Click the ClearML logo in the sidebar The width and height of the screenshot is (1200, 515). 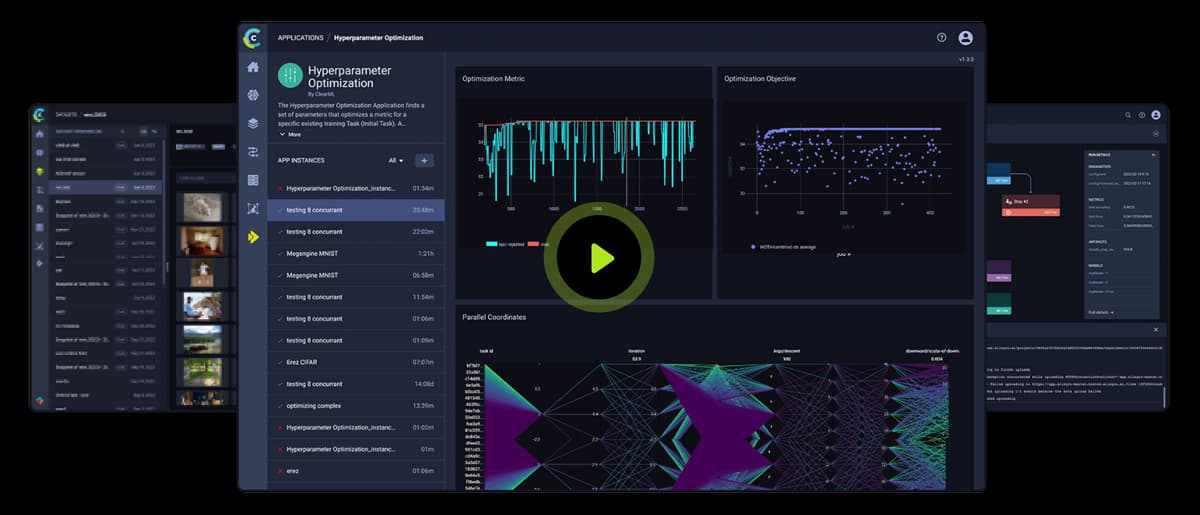pos(253,38)
